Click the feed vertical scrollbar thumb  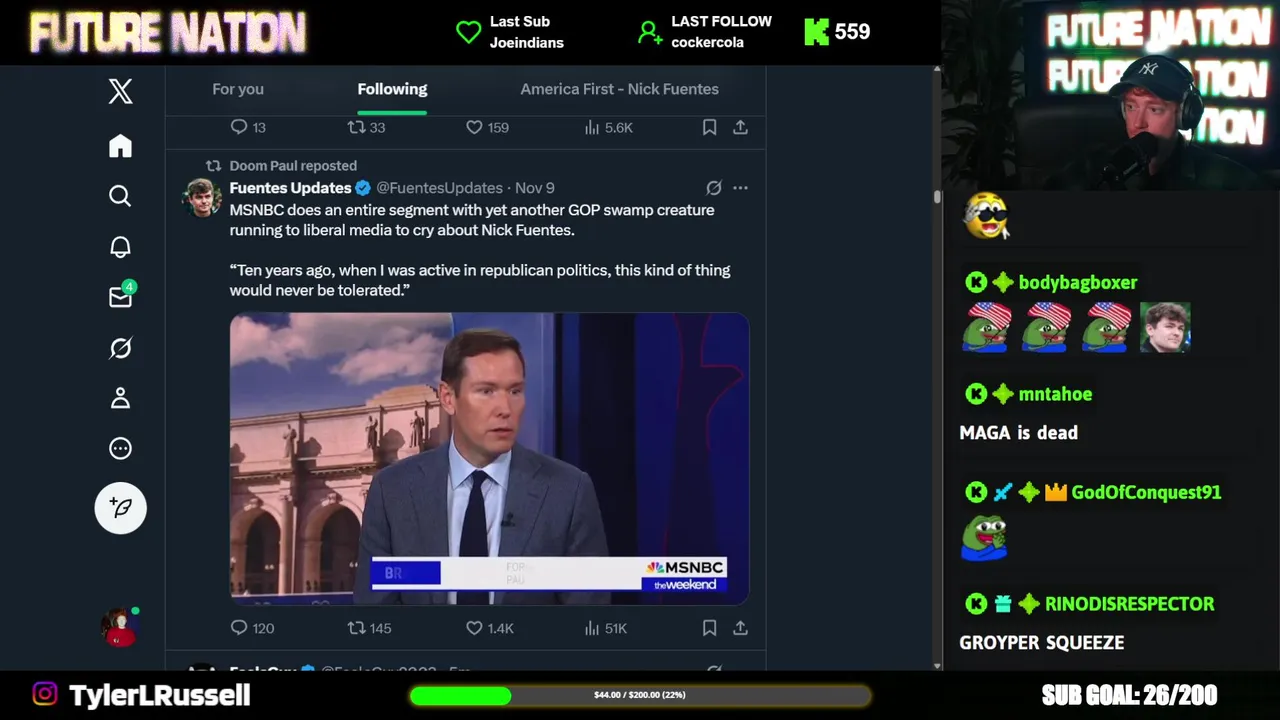(x=937, y=197)
